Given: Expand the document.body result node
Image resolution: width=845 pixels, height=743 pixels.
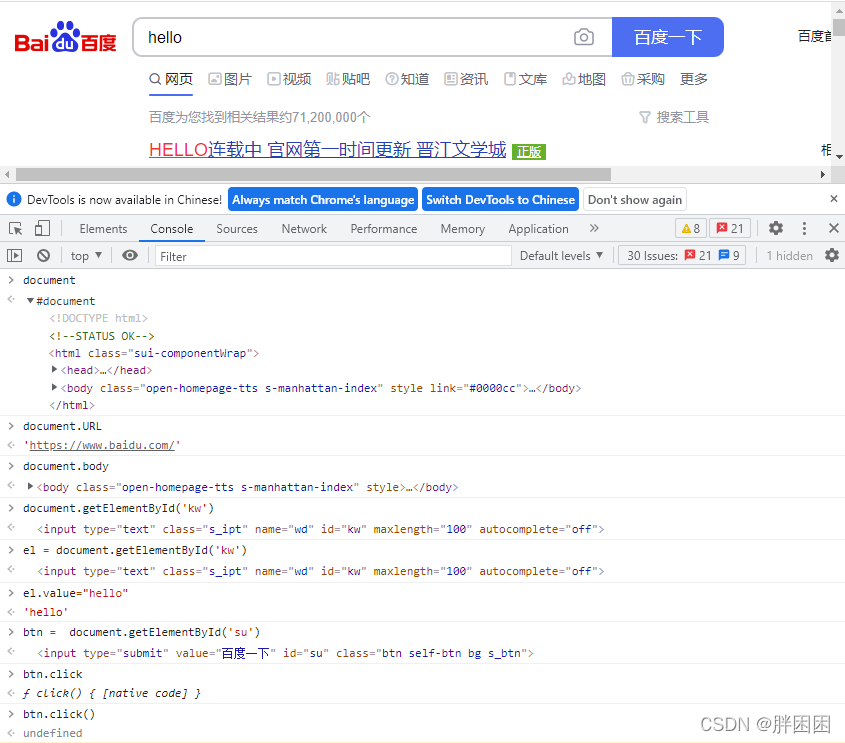Looking at the screenshot, I should [x=31, y=487].
